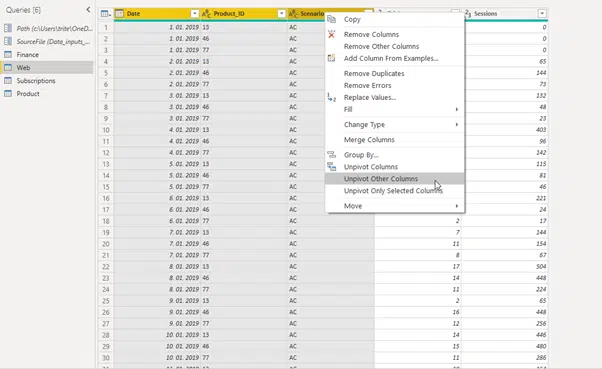Screen dimensions: 602x369
Task: Click the red X Remove Columns icon
Action: coord(331,35)
